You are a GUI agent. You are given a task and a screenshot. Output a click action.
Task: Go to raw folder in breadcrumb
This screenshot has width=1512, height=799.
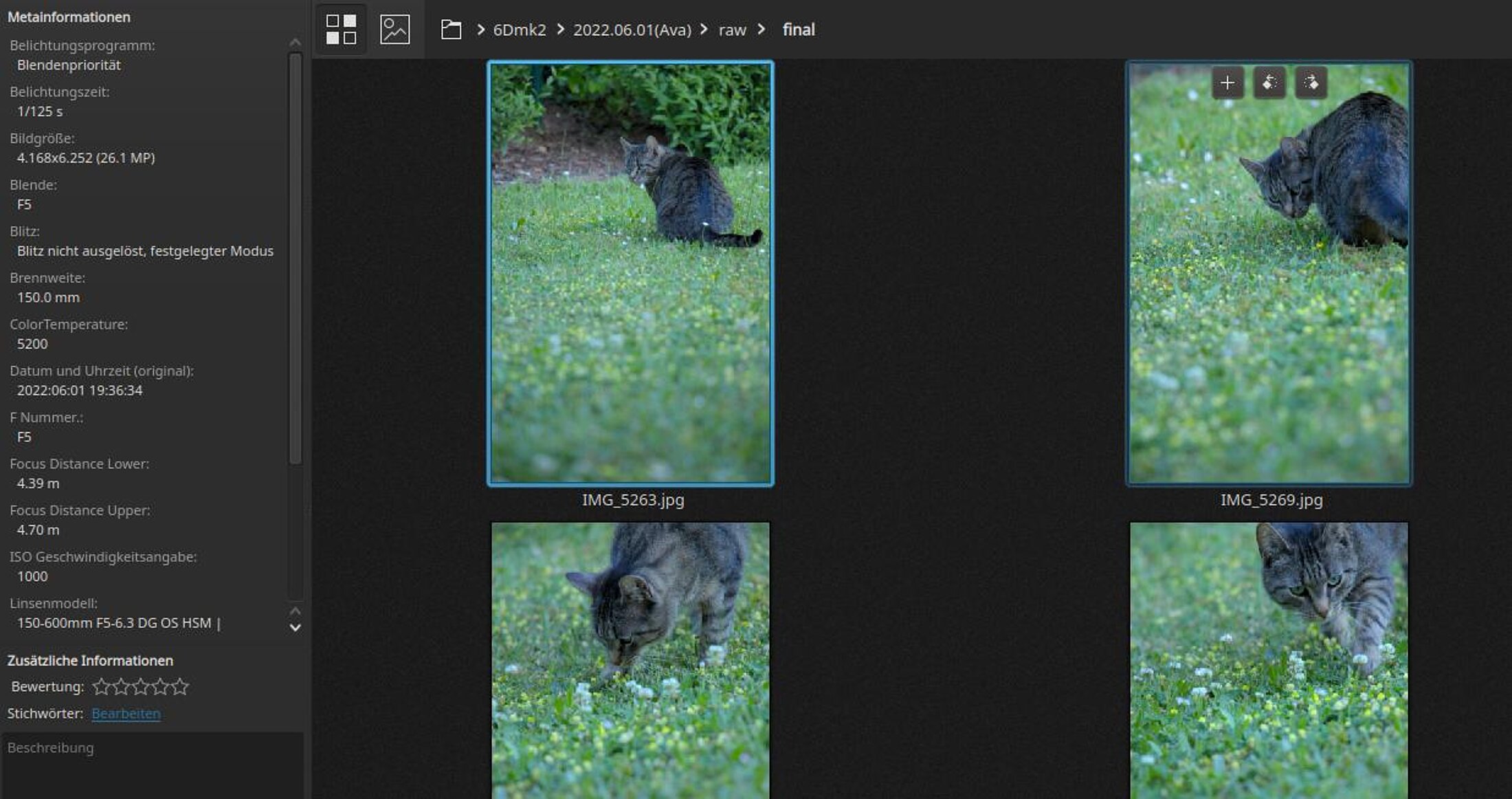click(732, 30)
